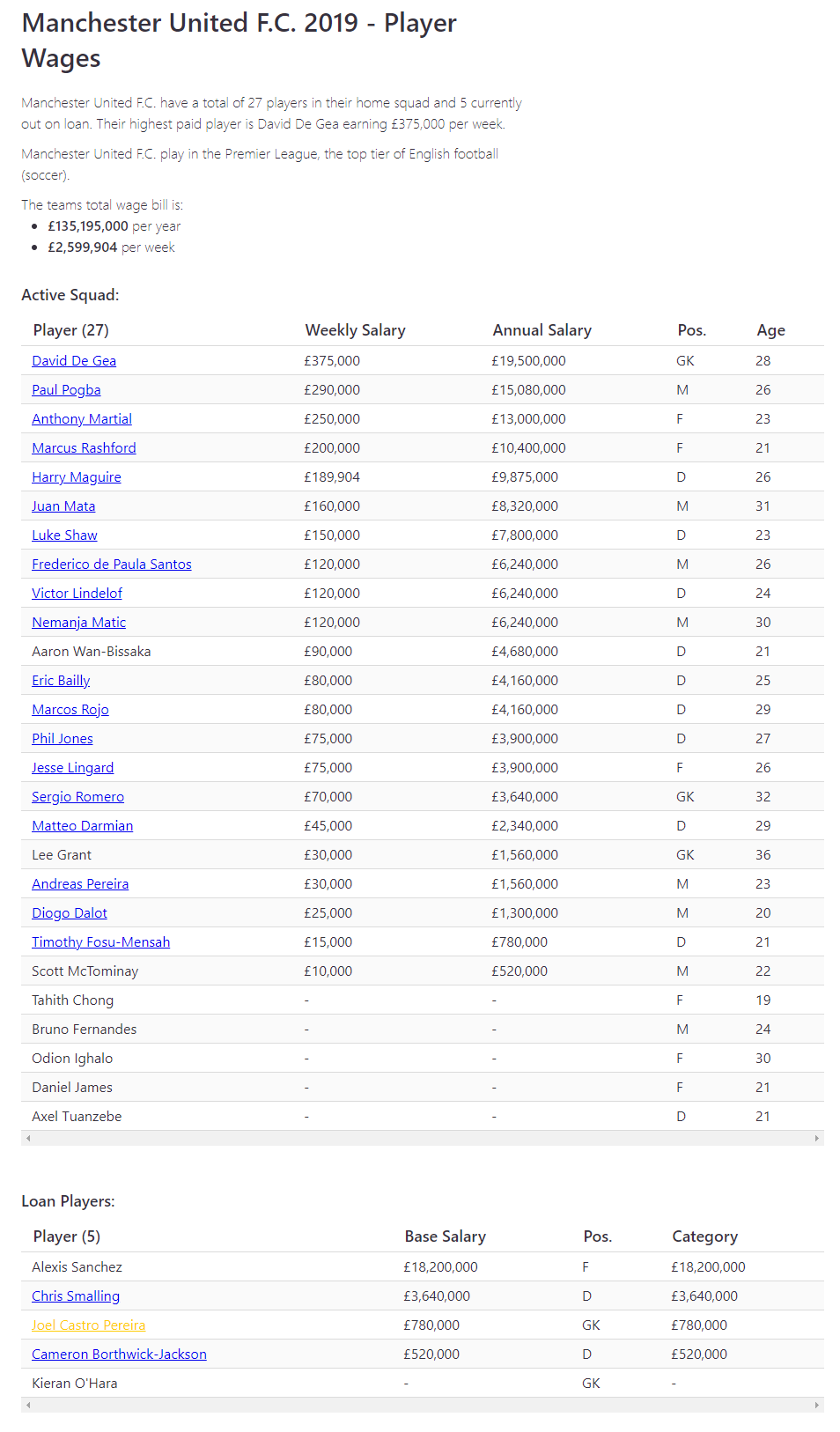Image resolution: width=840 pixels, height=1432 pixels.
Task: Click Alexis Sanchez £18,200,000 base salary
Action: (440, 1266)
